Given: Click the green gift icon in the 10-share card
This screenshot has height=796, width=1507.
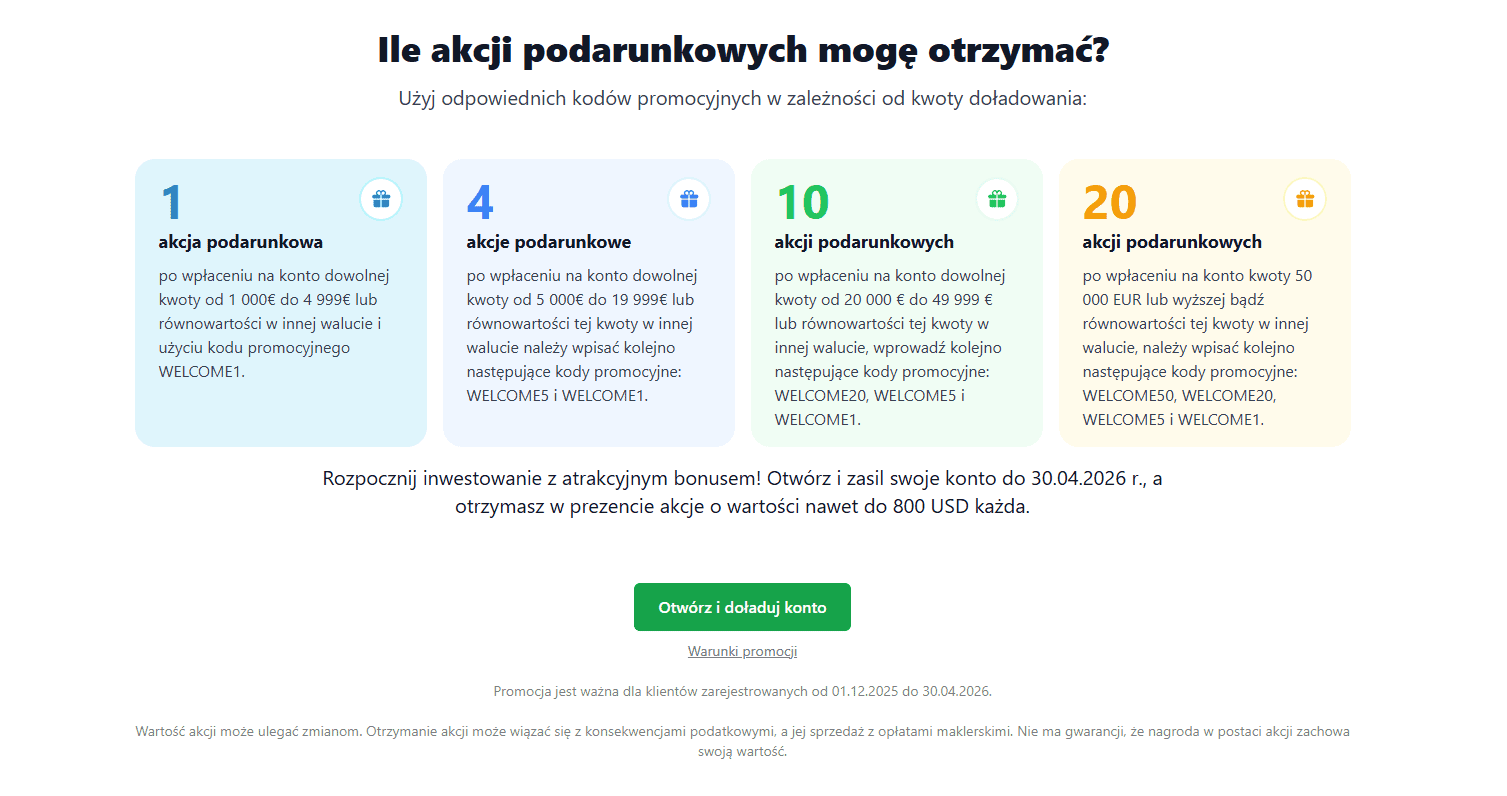Looking at the screenshot, I should tap(997, 199).
